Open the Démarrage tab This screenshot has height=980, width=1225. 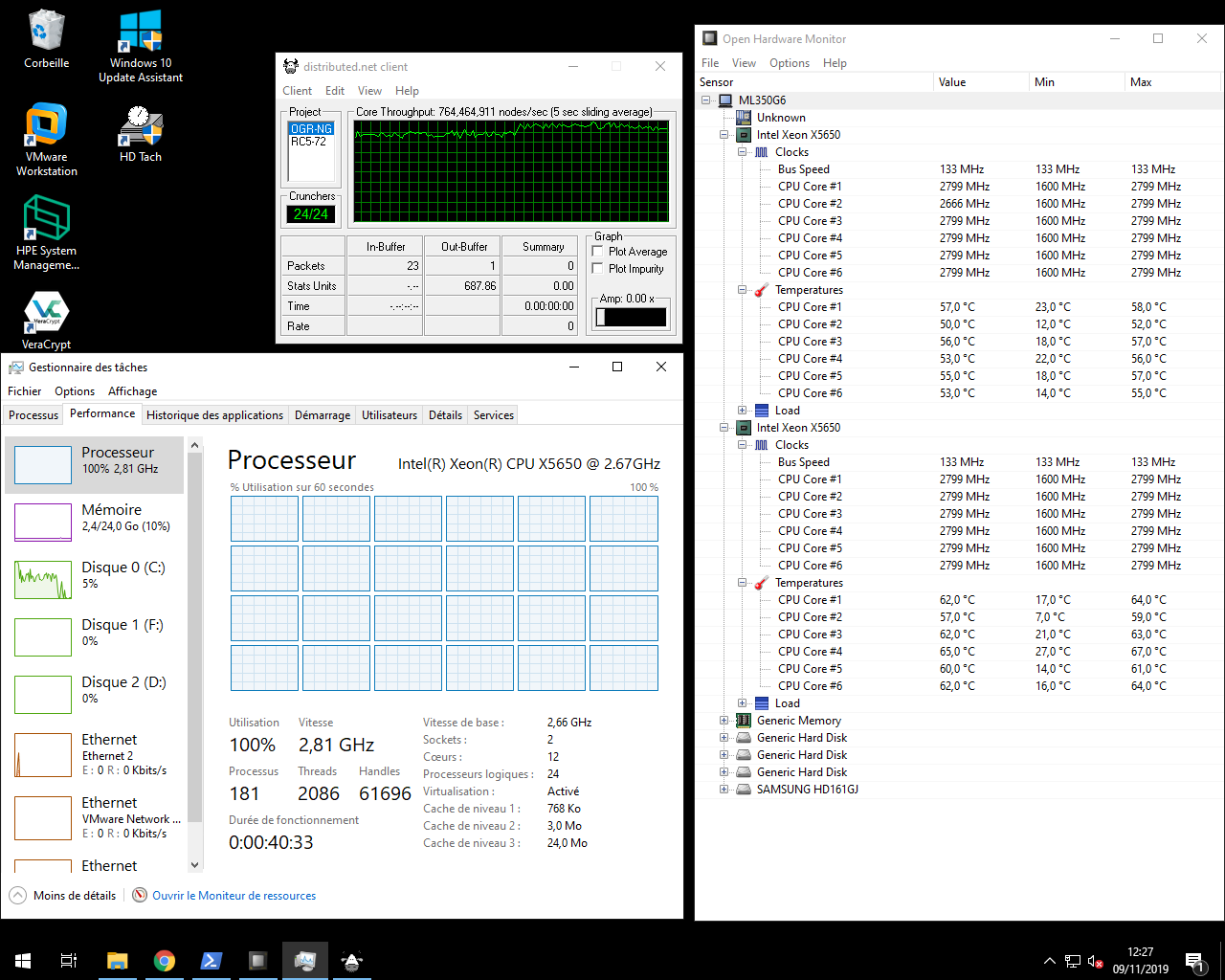323,415
